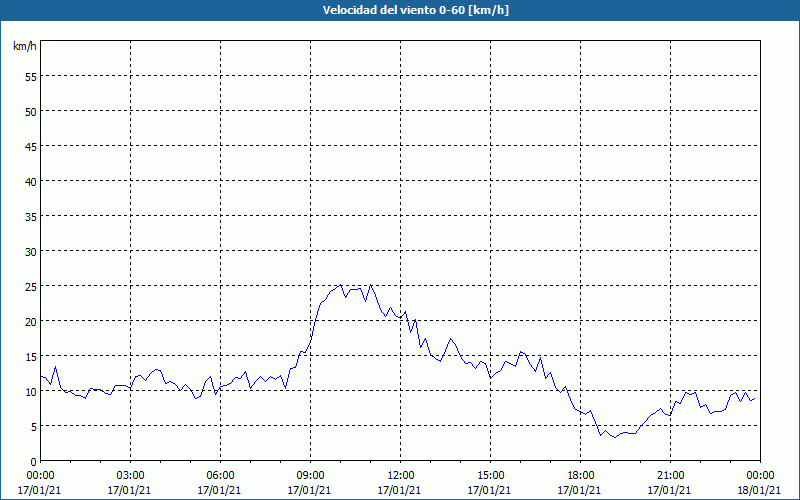Click the 12:00 time label on x-axis
The height and width of the screenshot is (500, 800).
click(x=401, y=476)
